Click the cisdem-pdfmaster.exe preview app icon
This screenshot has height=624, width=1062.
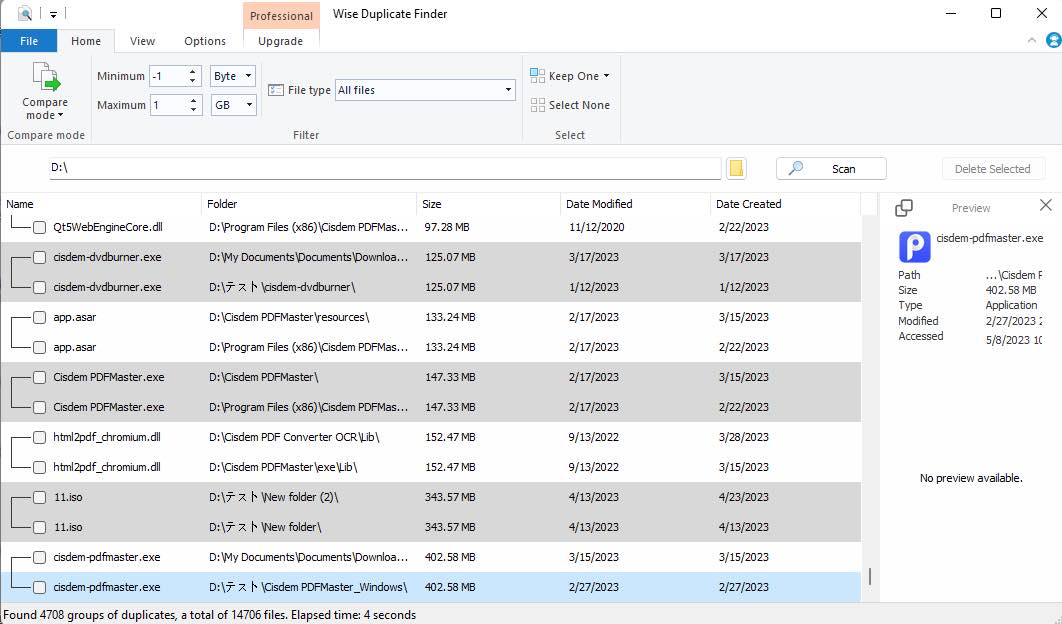click(x=914, y=246)
